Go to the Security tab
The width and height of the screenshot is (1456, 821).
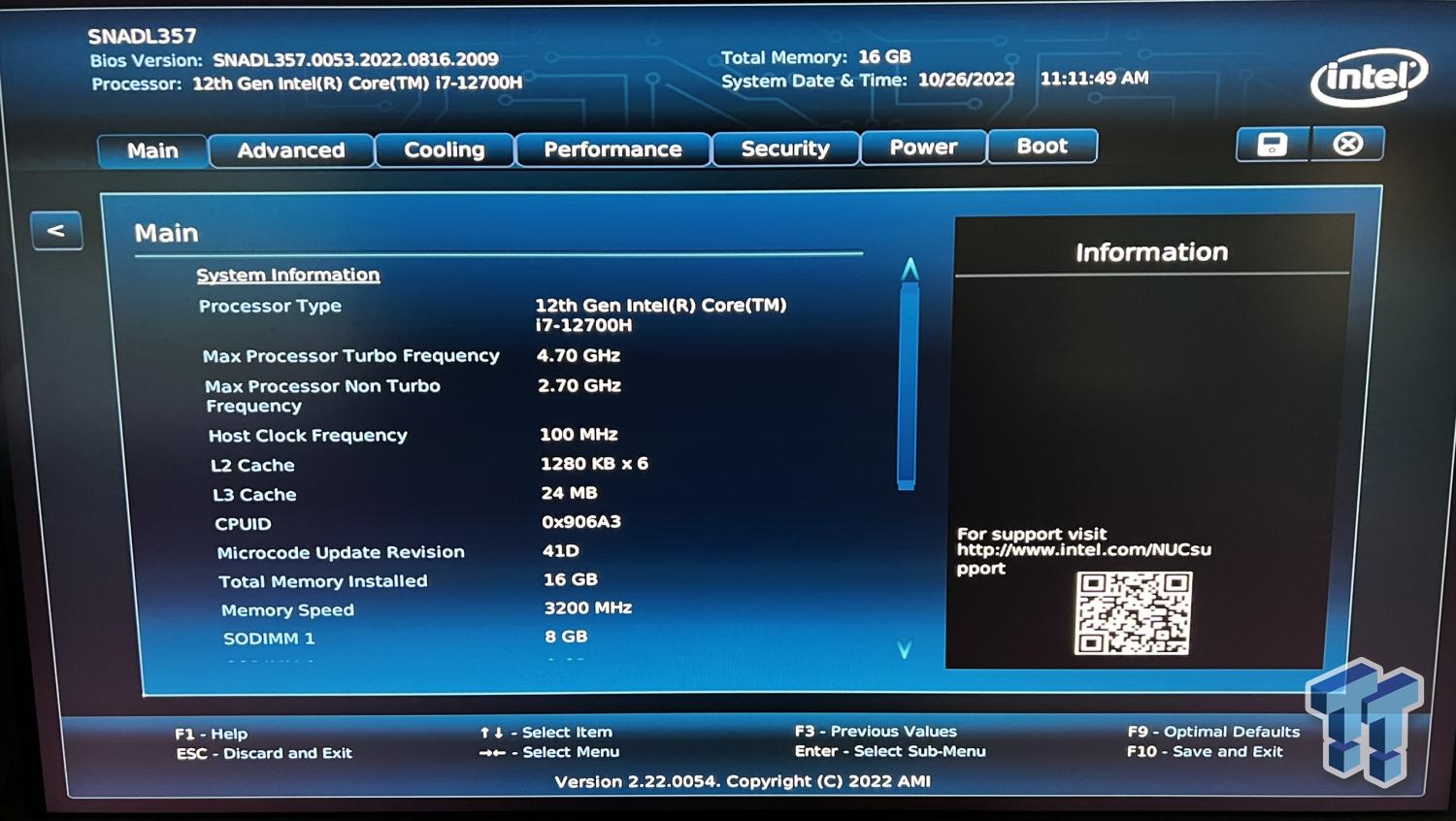(785, 148)
